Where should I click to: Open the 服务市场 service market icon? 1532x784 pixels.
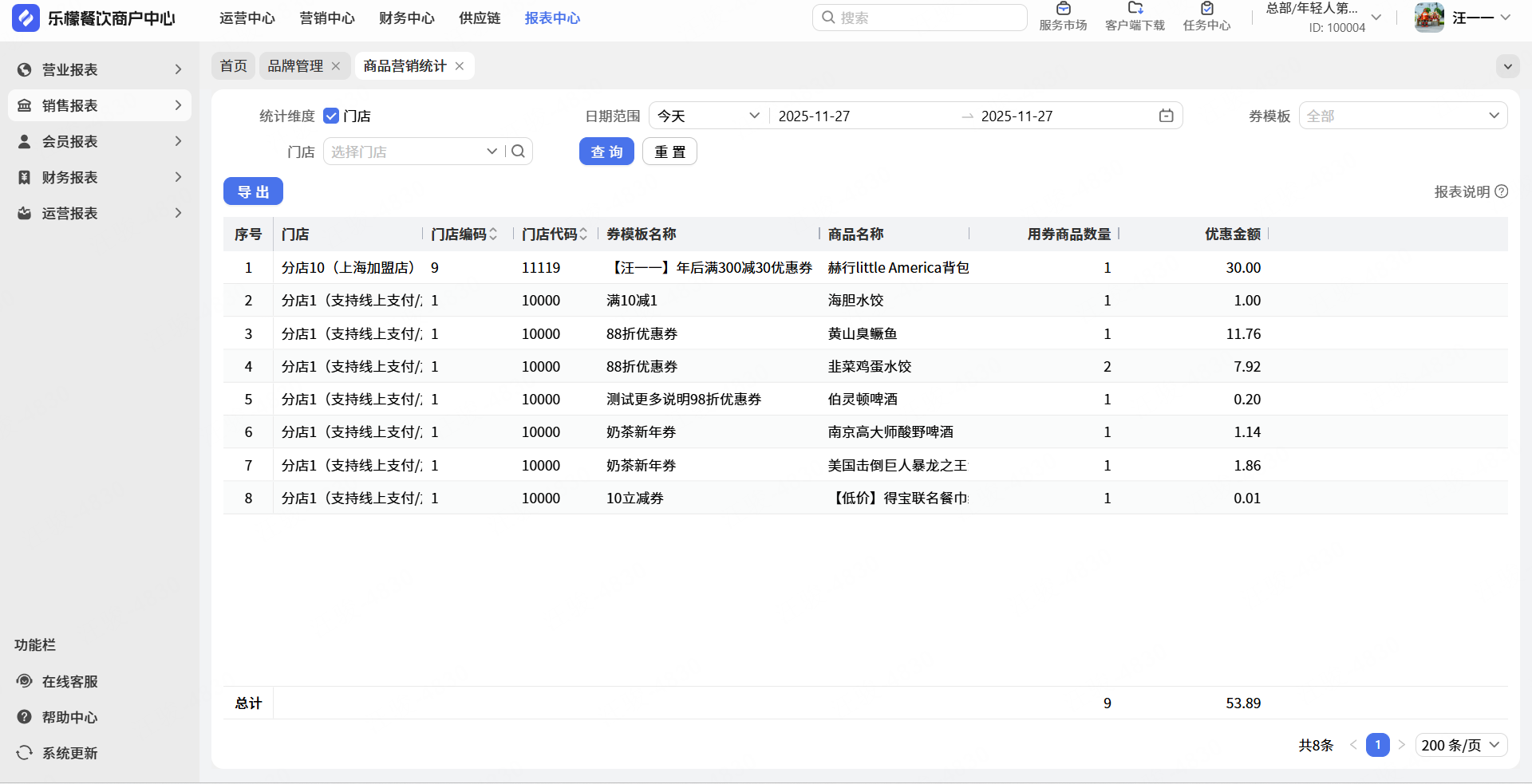pyautogui.click(x=1063, y=10)
